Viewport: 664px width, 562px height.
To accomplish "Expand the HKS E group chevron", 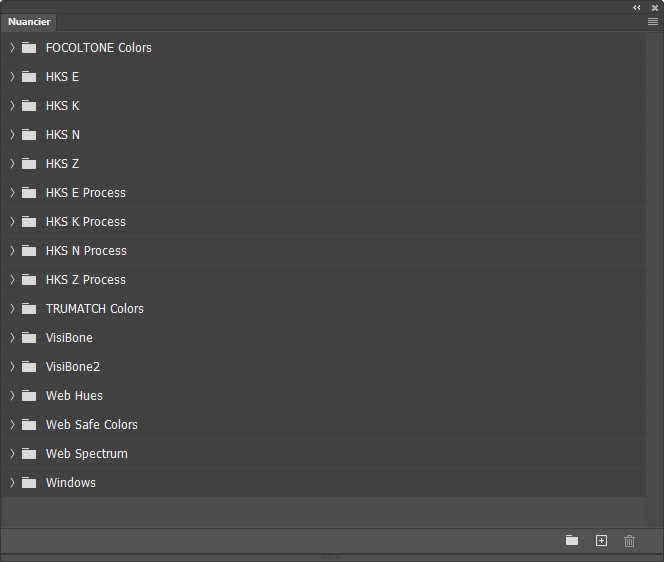I will [x=12, y=77].
